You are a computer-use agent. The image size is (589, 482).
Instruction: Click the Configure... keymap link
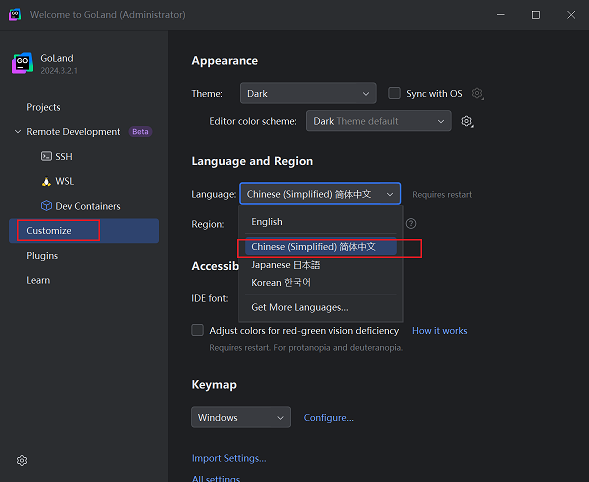point(329,418)
